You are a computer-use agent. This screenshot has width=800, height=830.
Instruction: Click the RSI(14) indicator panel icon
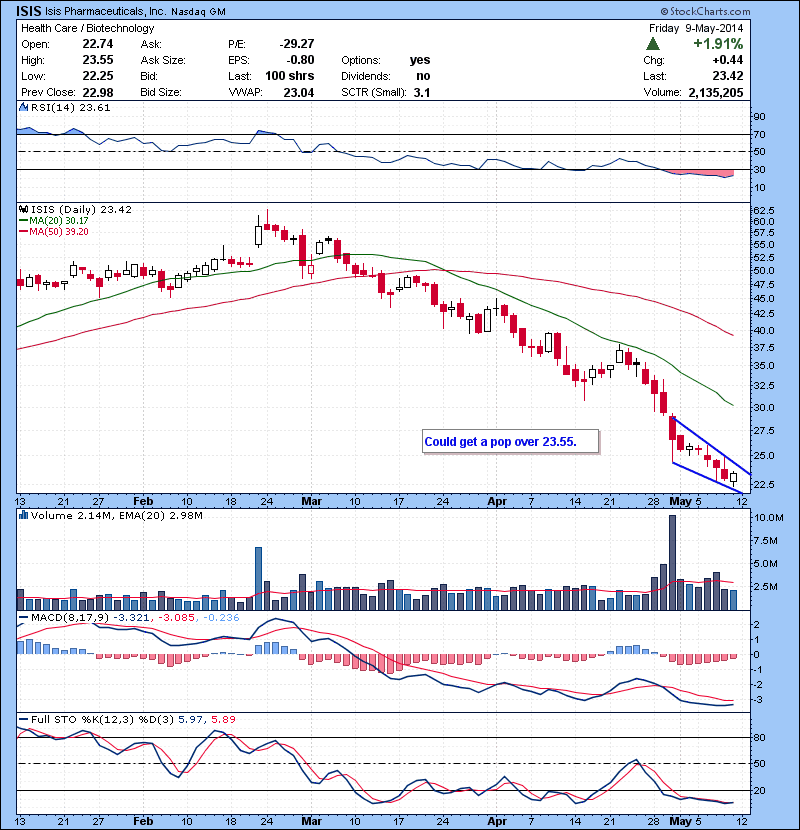(x=23, y=107)
